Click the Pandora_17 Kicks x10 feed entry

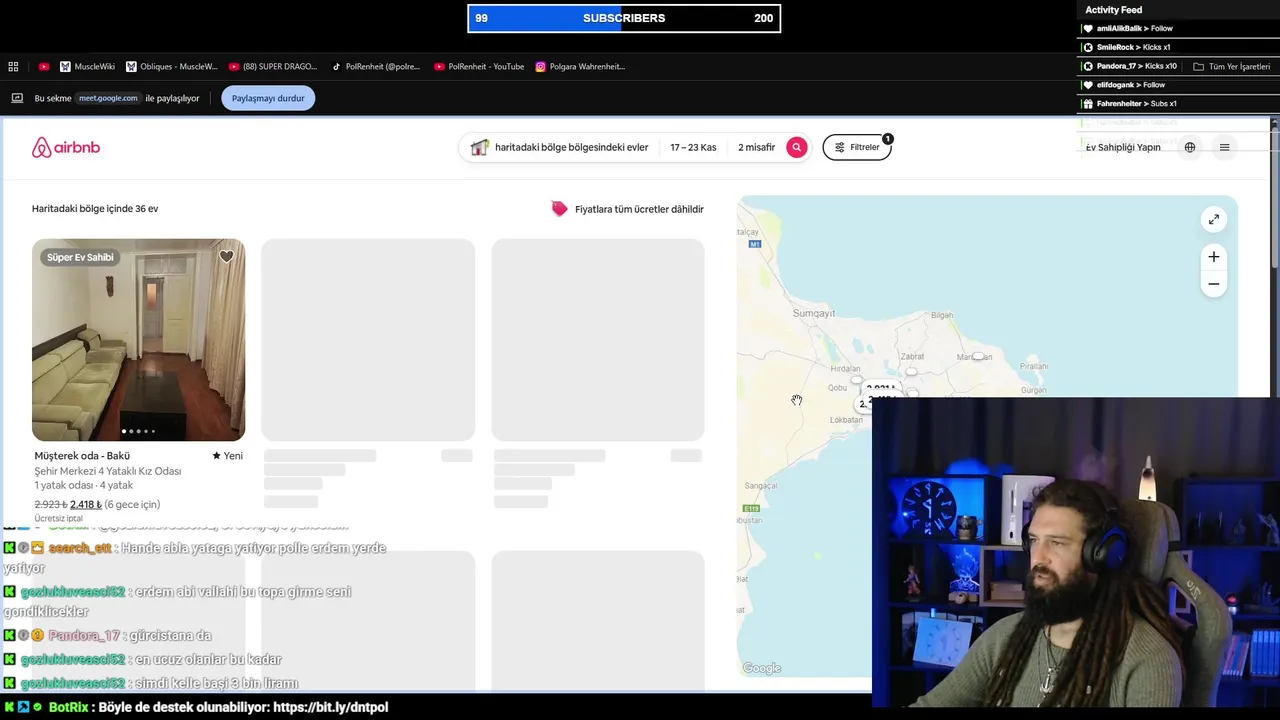click(1130, 66)
